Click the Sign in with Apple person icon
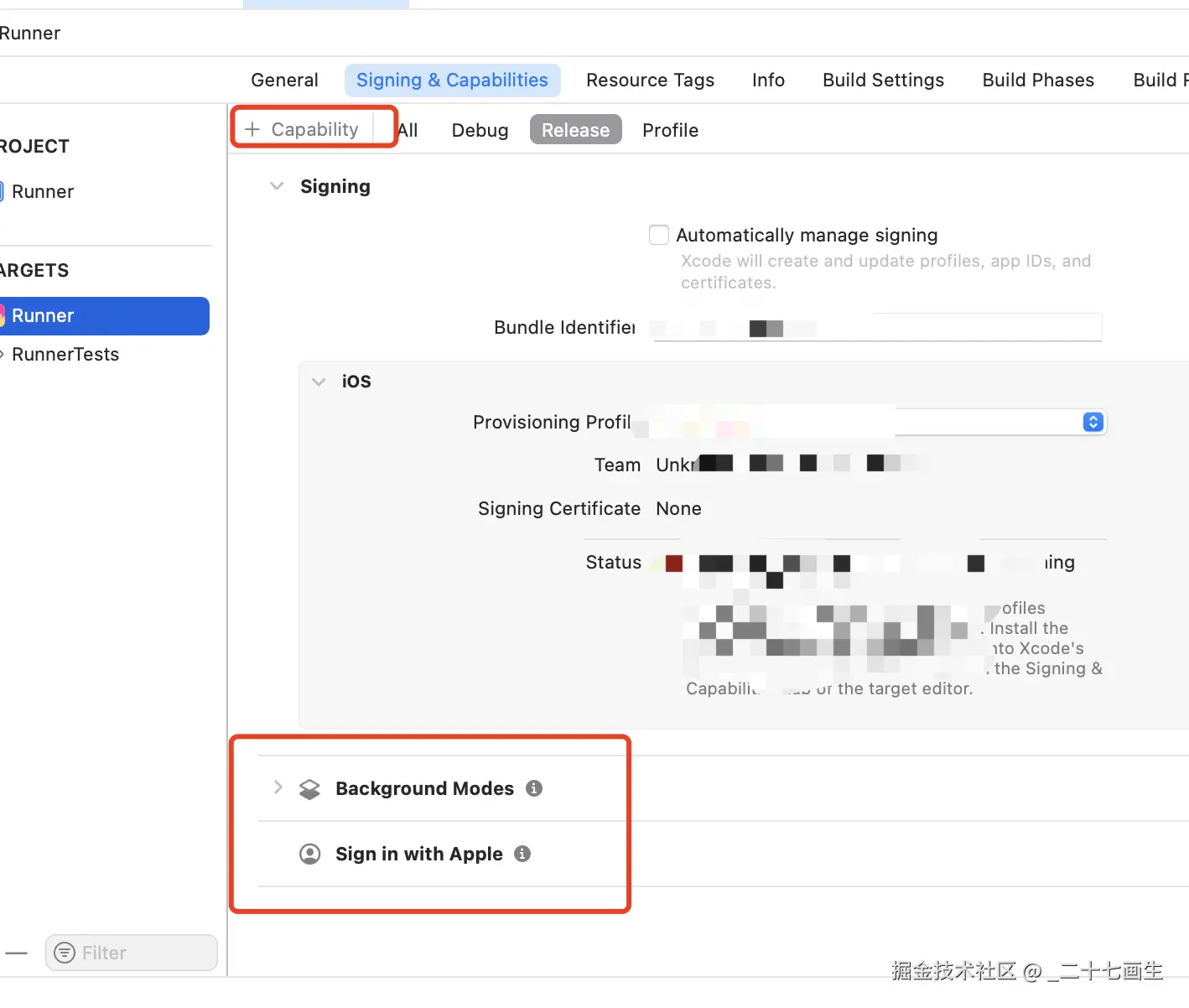 [x=309, y=855]
